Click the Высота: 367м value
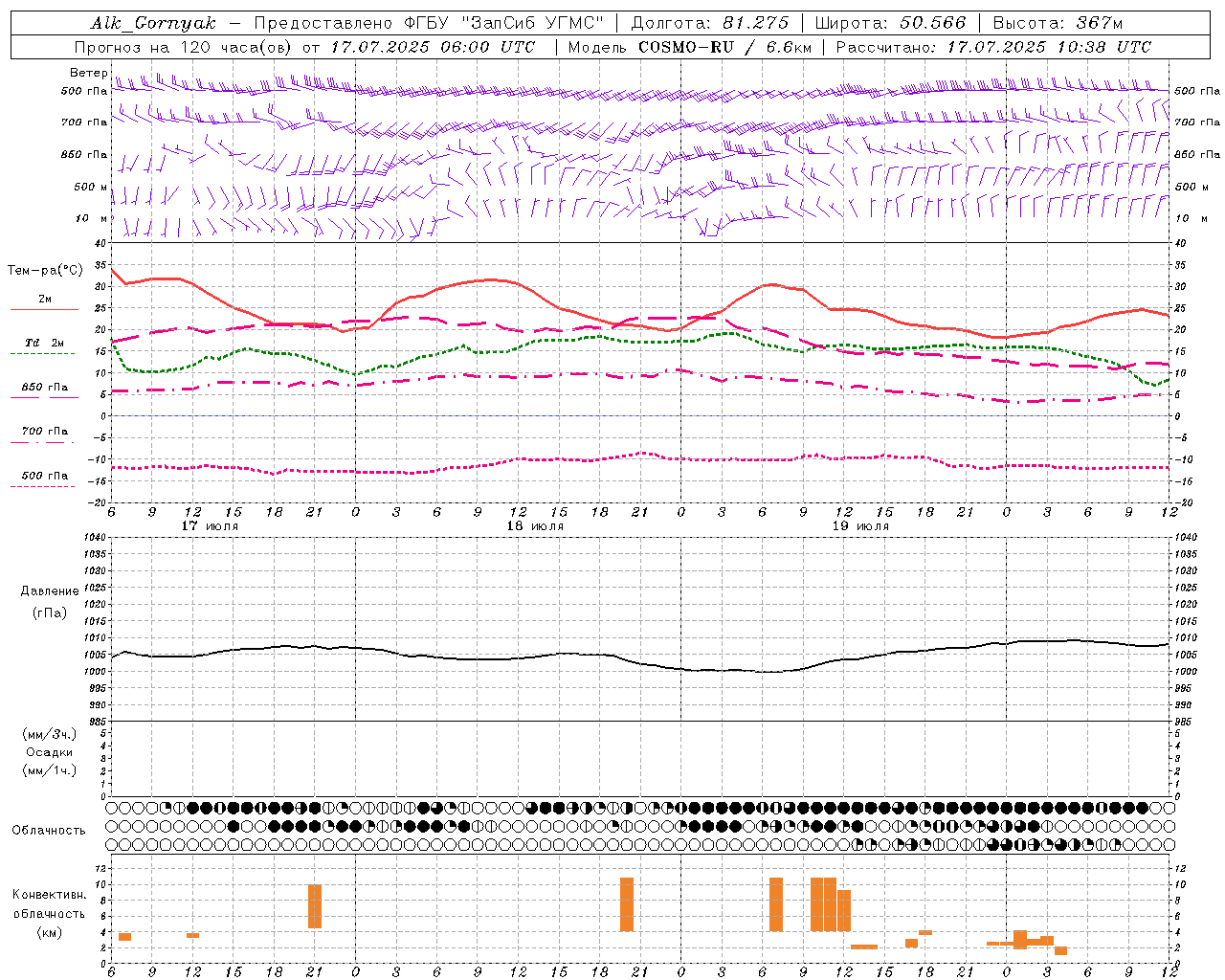The height and width of the screenshot is (980, 1225). [1058, 23]
